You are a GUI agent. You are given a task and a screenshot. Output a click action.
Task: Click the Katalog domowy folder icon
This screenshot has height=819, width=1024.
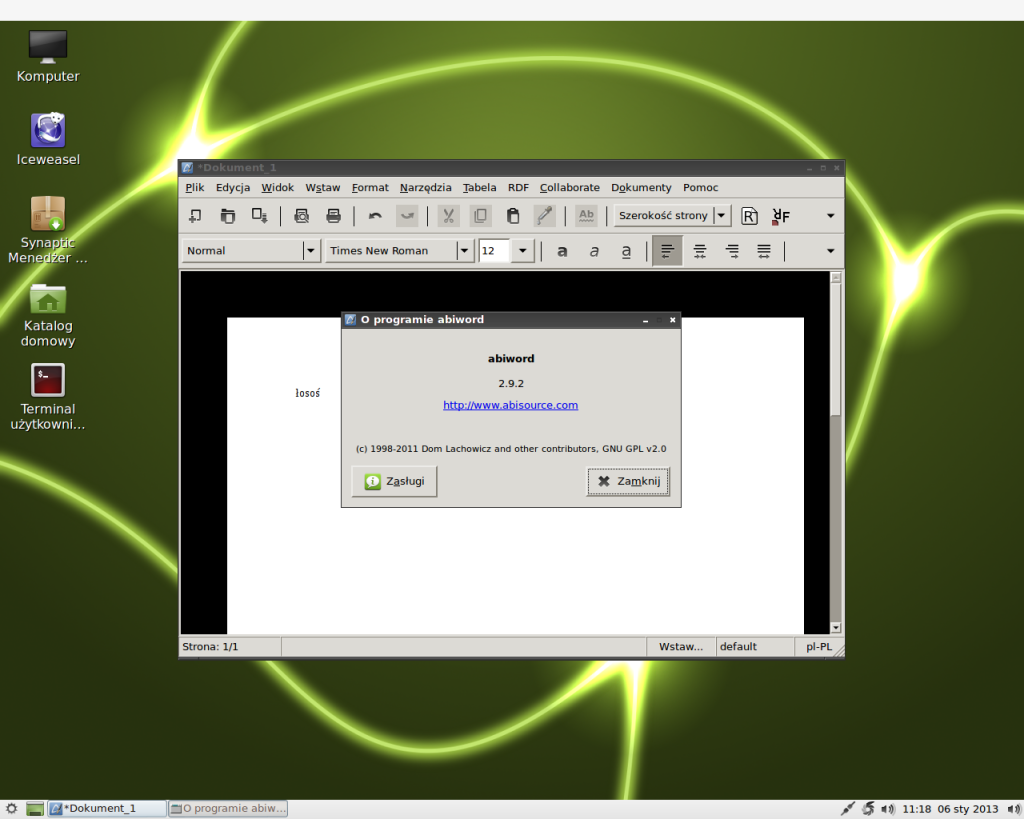point(48,314)
